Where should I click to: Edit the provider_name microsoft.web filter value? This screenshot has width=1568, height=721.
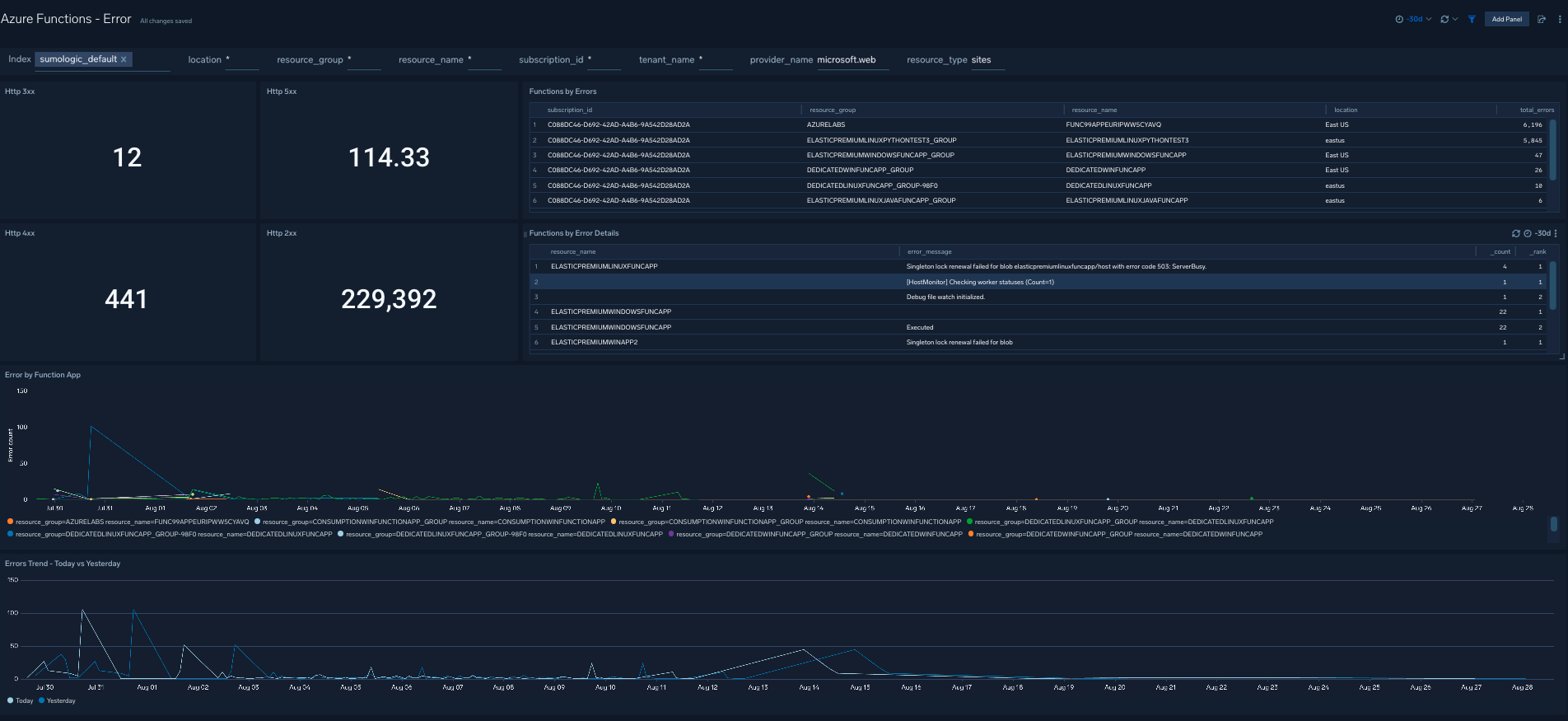pos(852,60)
